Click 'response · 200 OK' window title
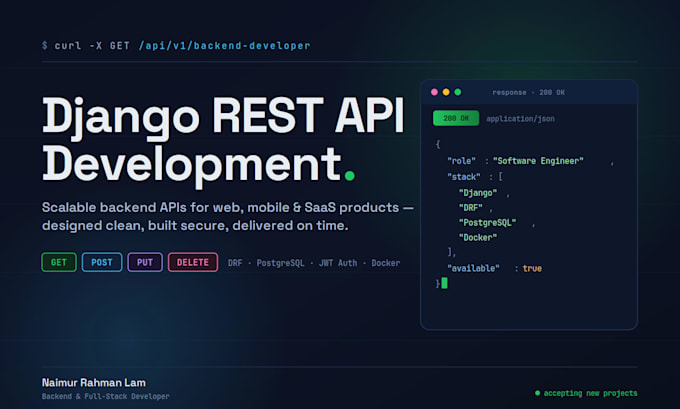The image size is (680, 409). [x=528, y=92]
